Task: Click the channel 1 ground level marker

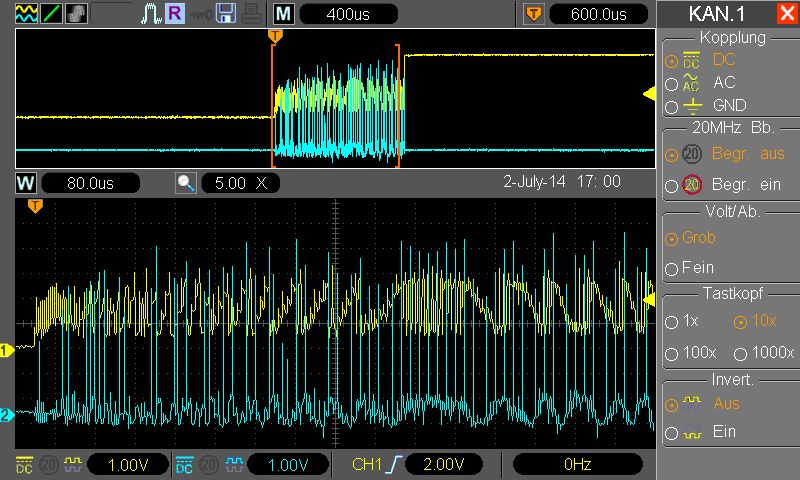Action: [x=7, y=350]
